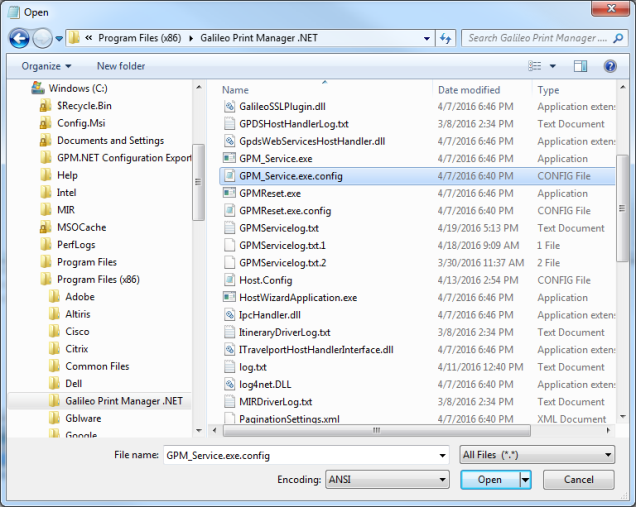The image size is (636, 507).
Task: Select GPMServicelog.txt.2 file name
Action: click(x=282, y=263)
